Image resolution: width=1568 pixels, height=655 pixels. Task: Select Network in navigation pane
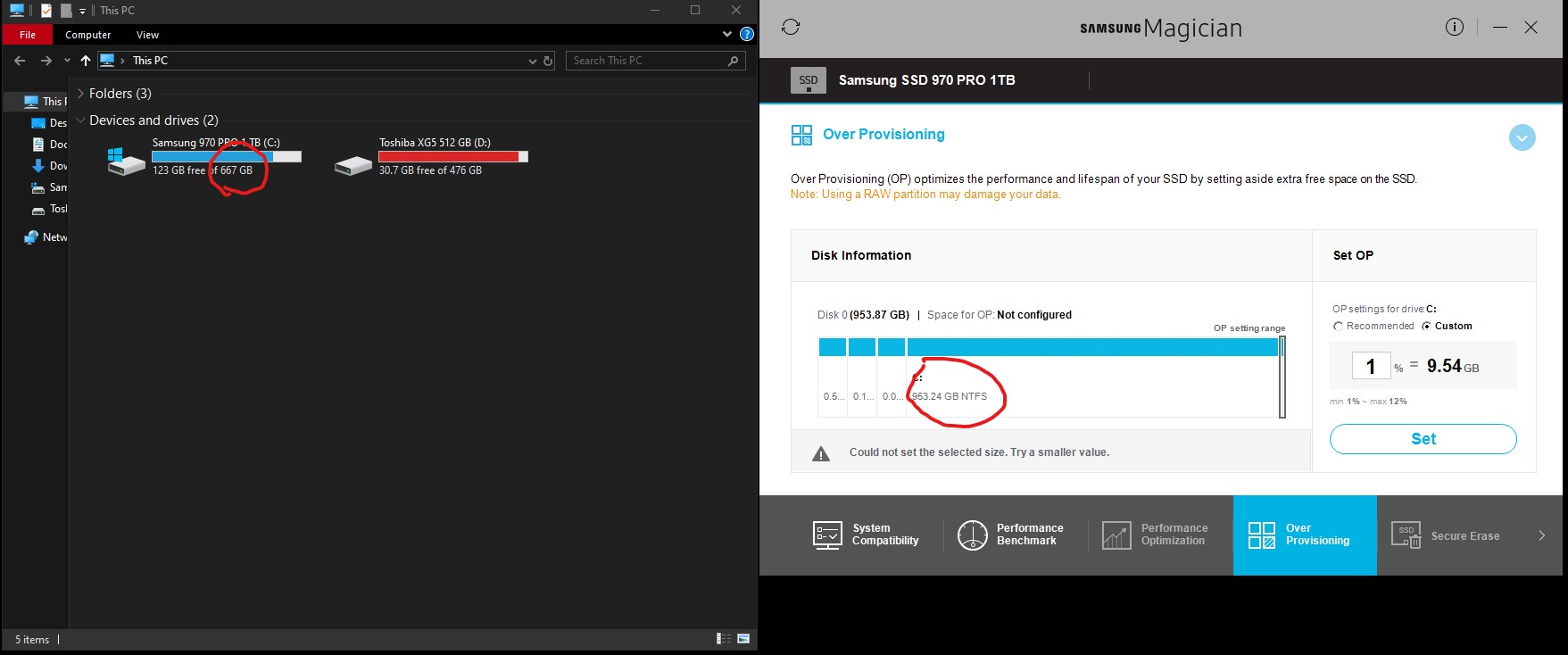click(x=46, y=237)
